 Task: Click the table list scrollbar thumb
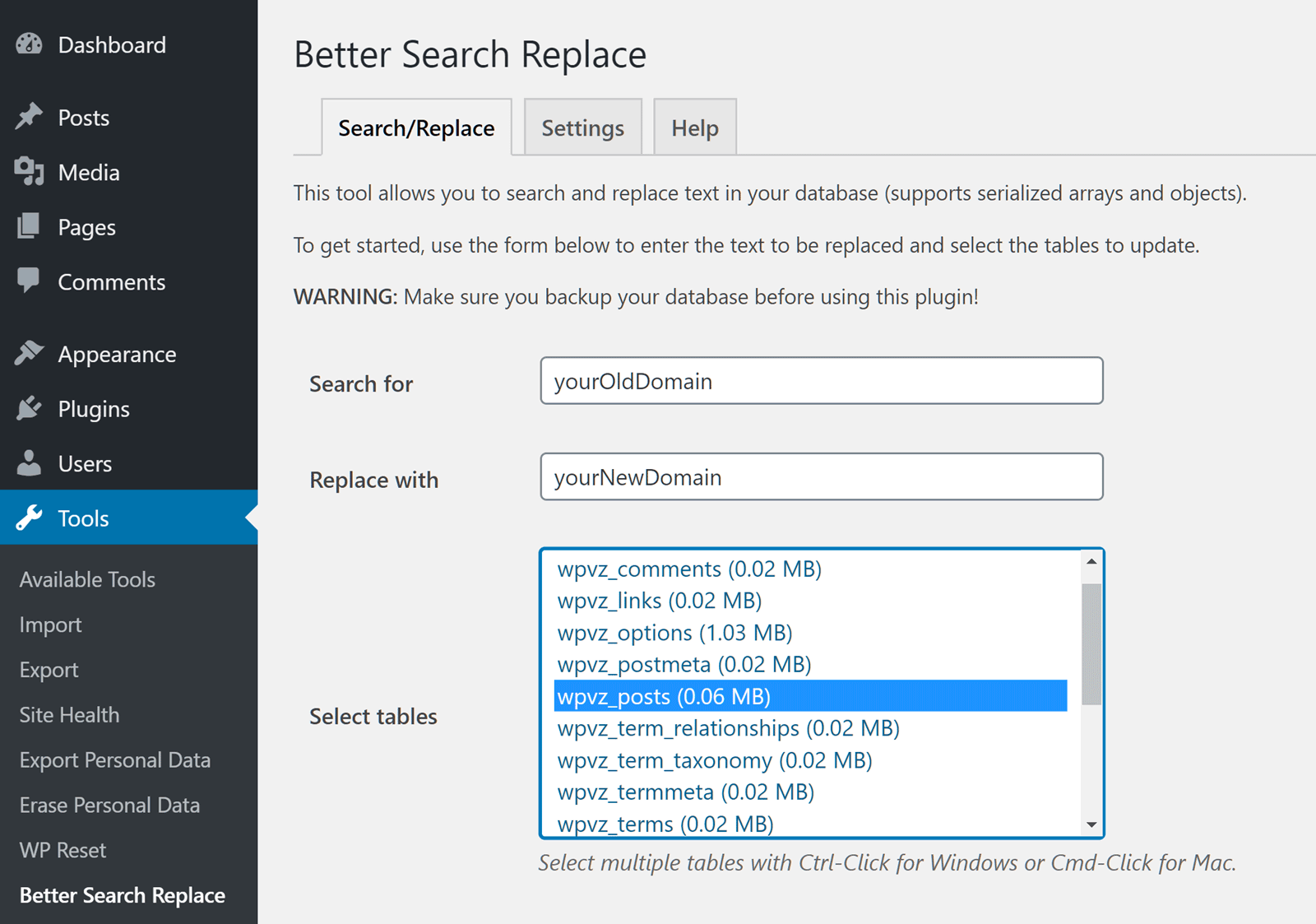coord(1091,644)
